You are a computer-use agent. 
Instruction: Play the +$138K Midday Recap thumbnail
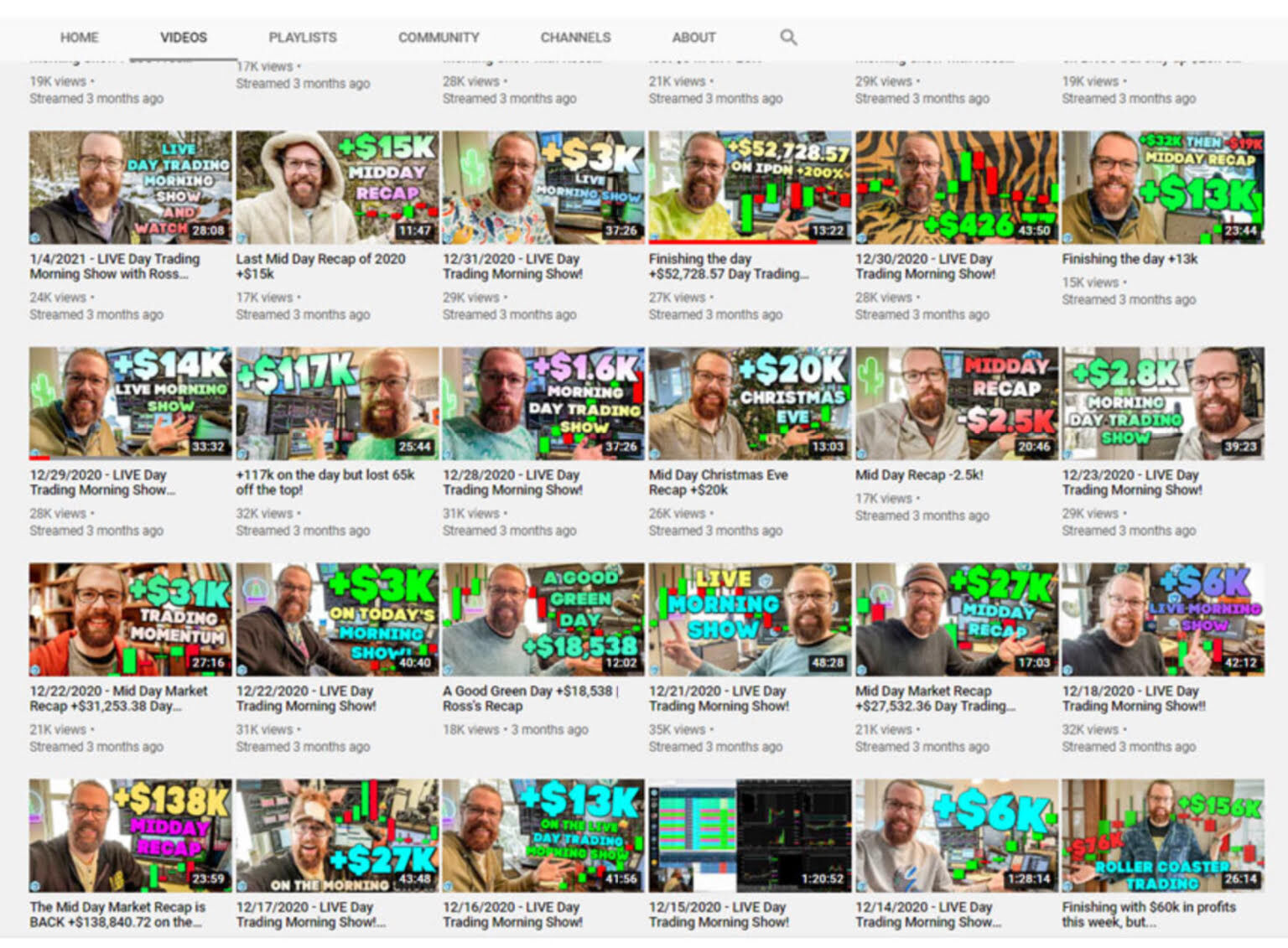[130, 835]
